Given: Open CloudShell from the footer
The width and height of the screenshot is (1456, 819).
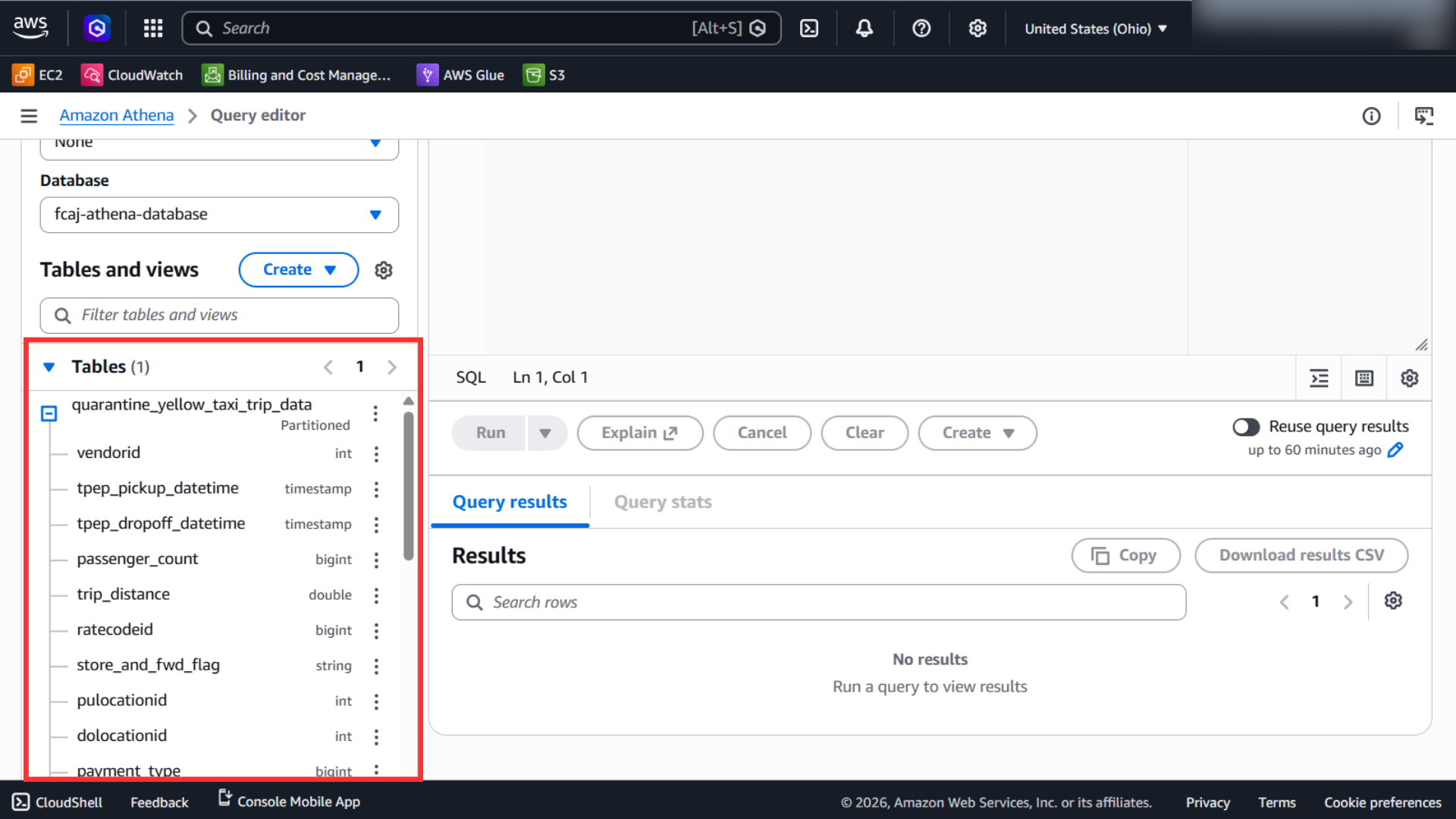Looking at the screenshot, I should (58, 802).
